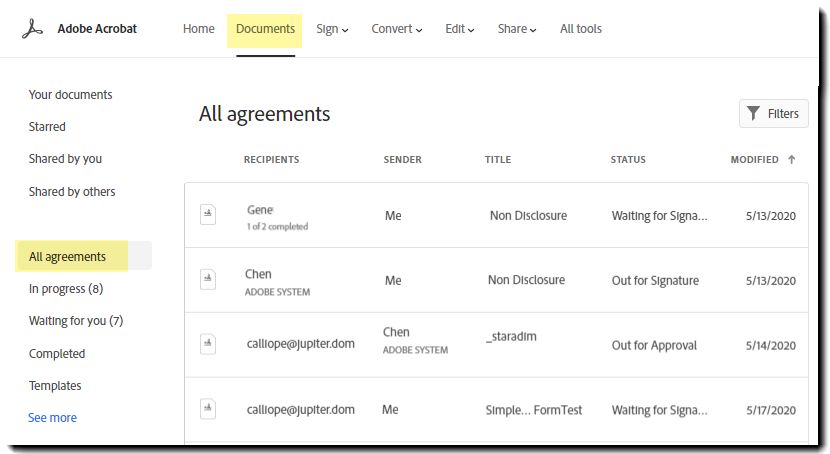Open Your documents in sidebar
The width and height of the screenshot is (830, 454).
click(x=70, y=95)
